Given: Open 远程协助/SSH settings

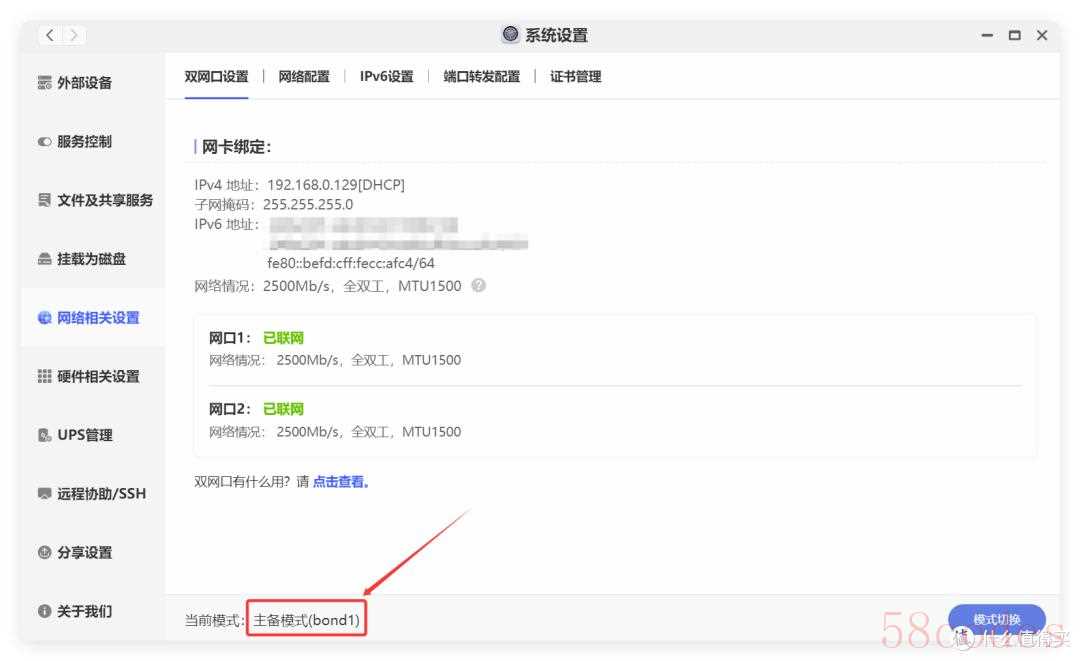Looking at the screenshot, I should 101,494.
